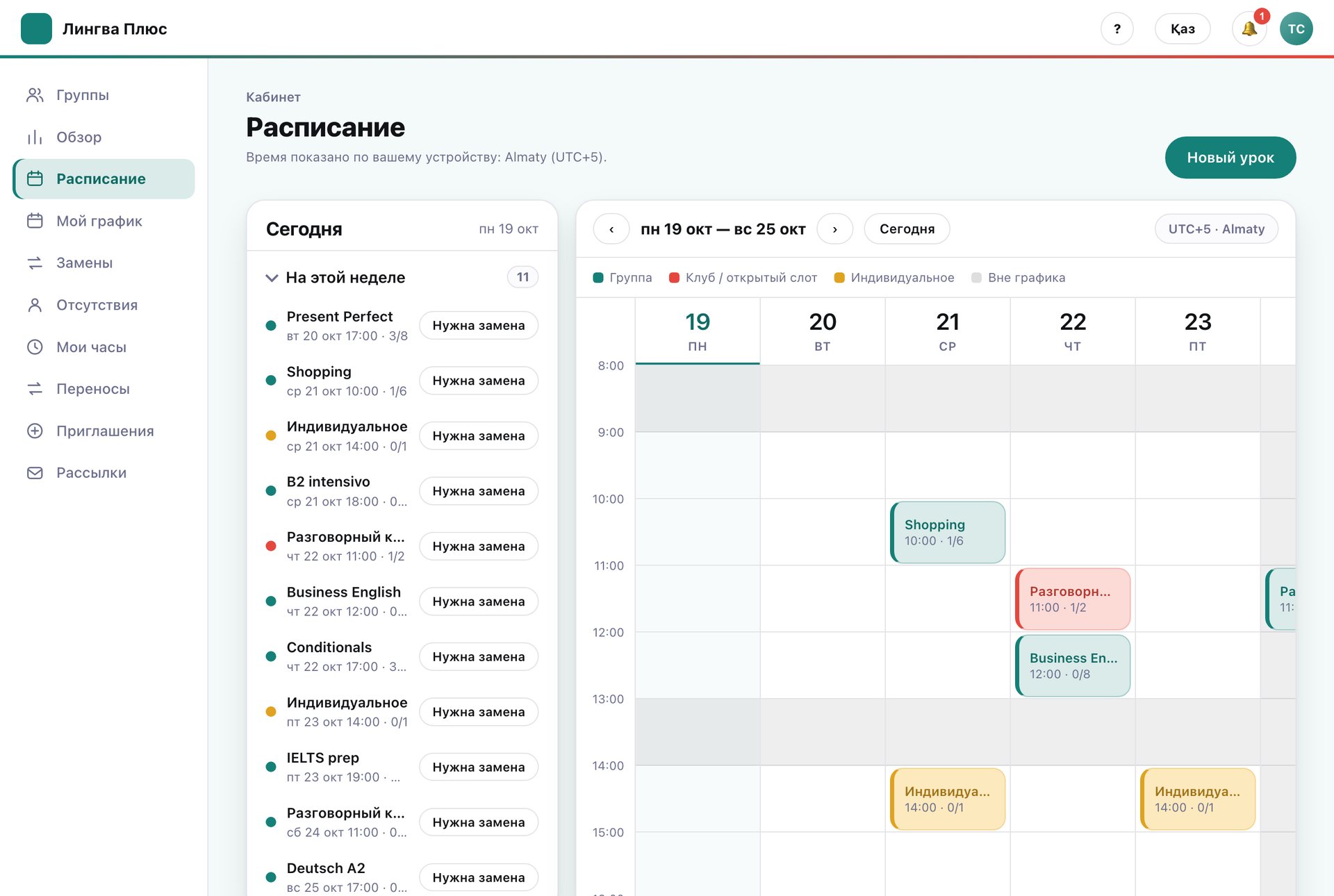1334x896 pixels.
Task: Click the Deutsch A2 lesson title
Action: pyautogui.click(x=326, y=868)
